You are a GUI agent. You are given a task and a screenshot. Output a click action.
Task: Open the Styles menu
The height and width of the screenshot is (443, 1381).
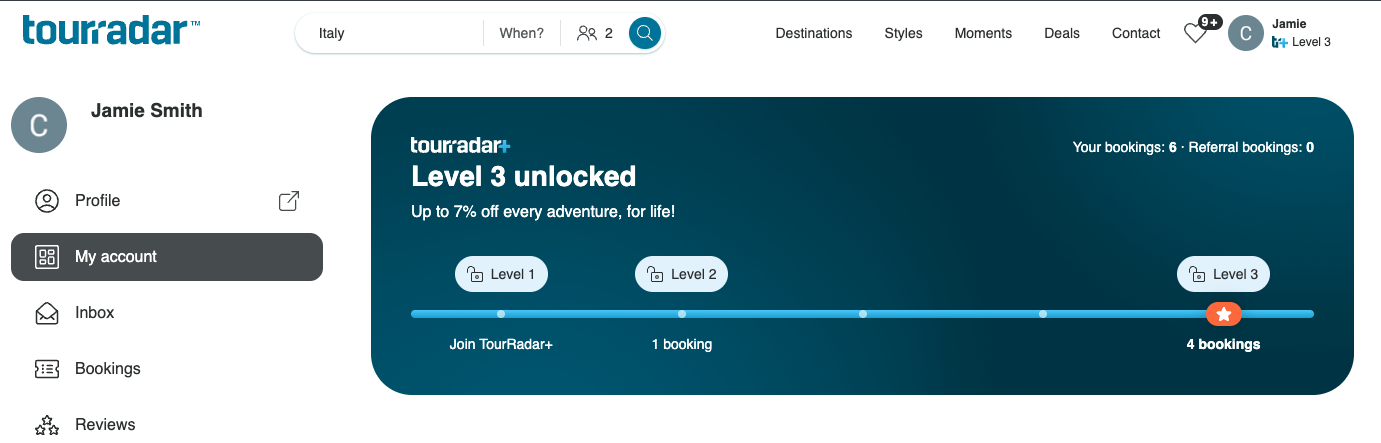(903, 33)
